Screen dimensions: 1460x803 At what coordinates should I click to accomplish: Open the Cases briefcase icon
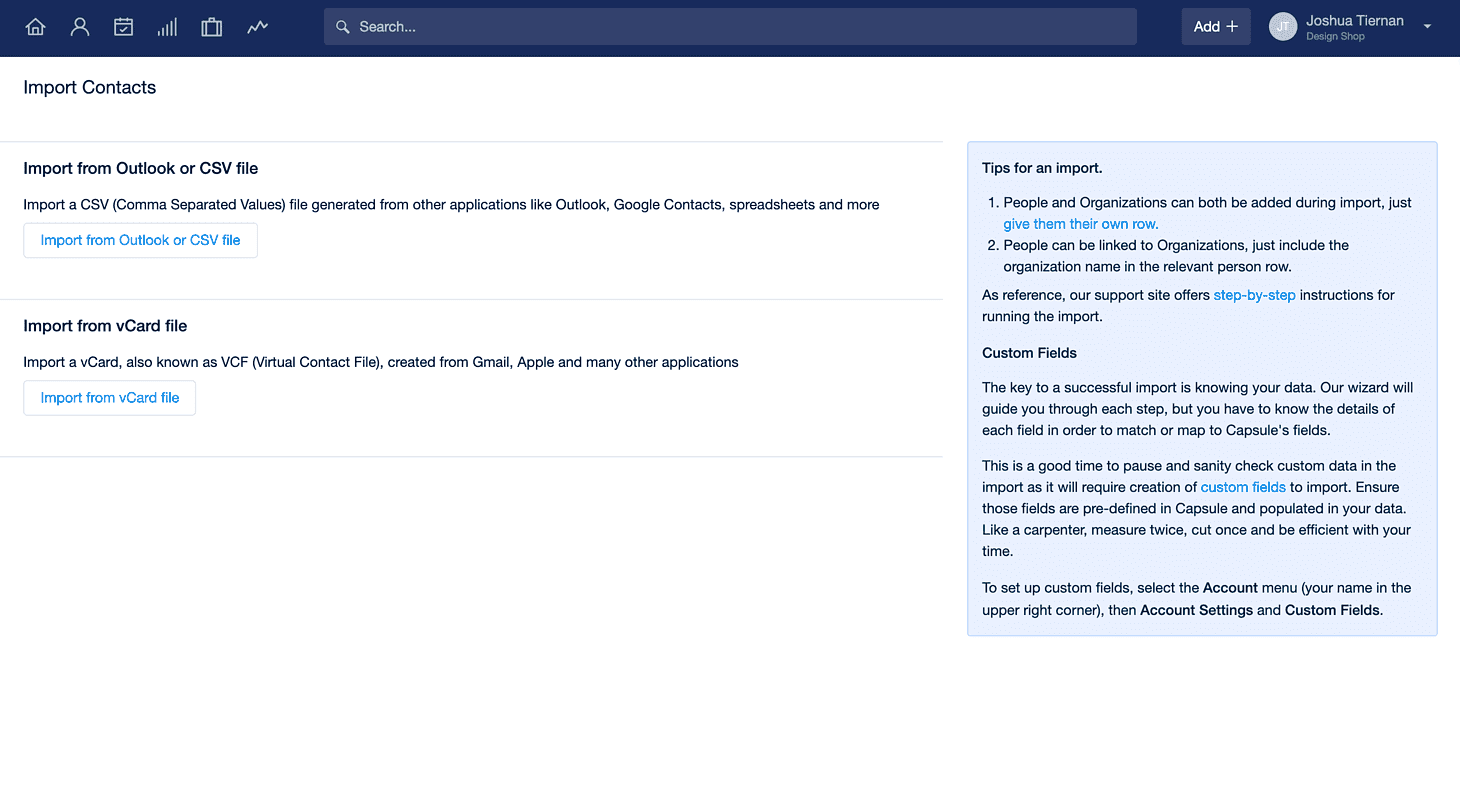(x=211, y=27)
